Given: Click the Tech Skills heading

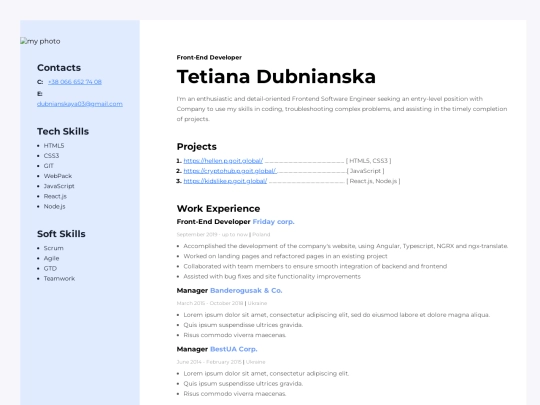Looking at the screenshot, I should click(x=63, y=131).
